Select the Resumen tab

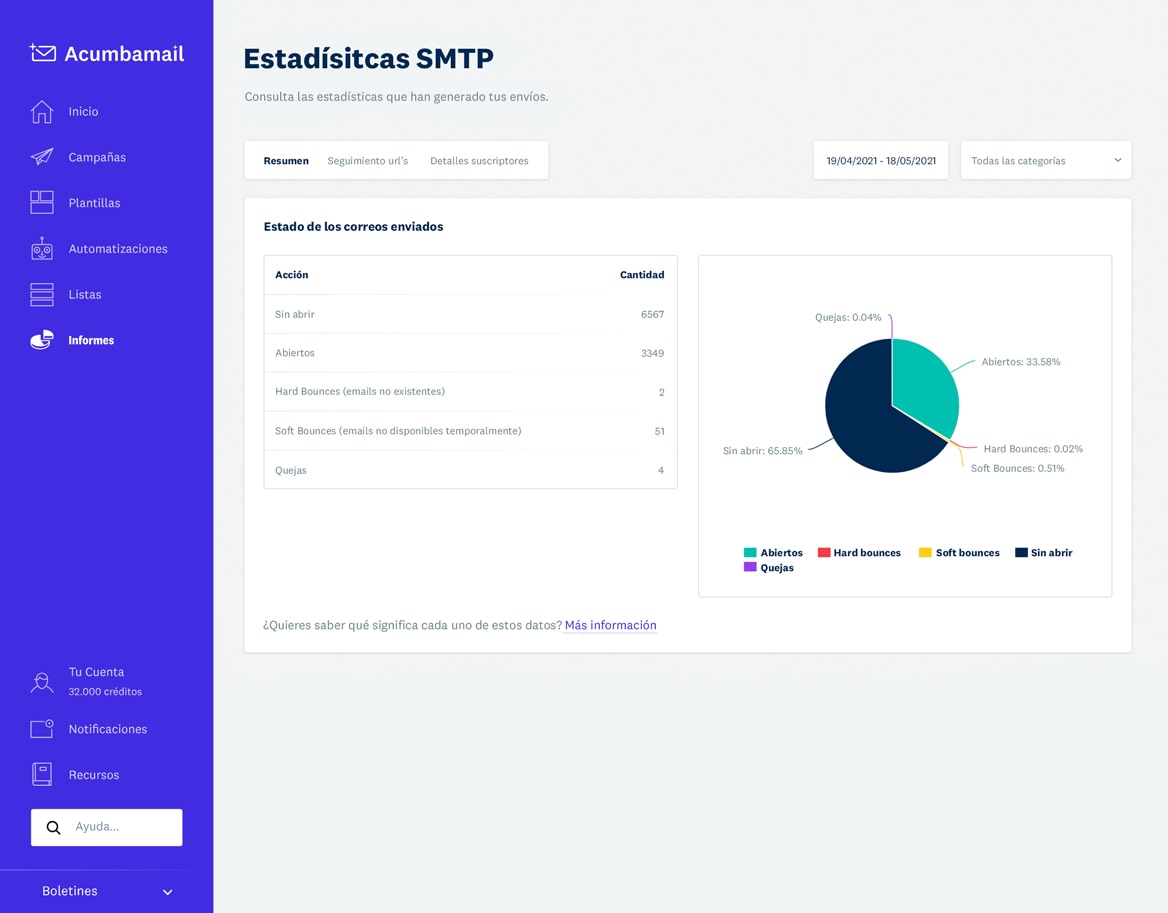point(286,160)
